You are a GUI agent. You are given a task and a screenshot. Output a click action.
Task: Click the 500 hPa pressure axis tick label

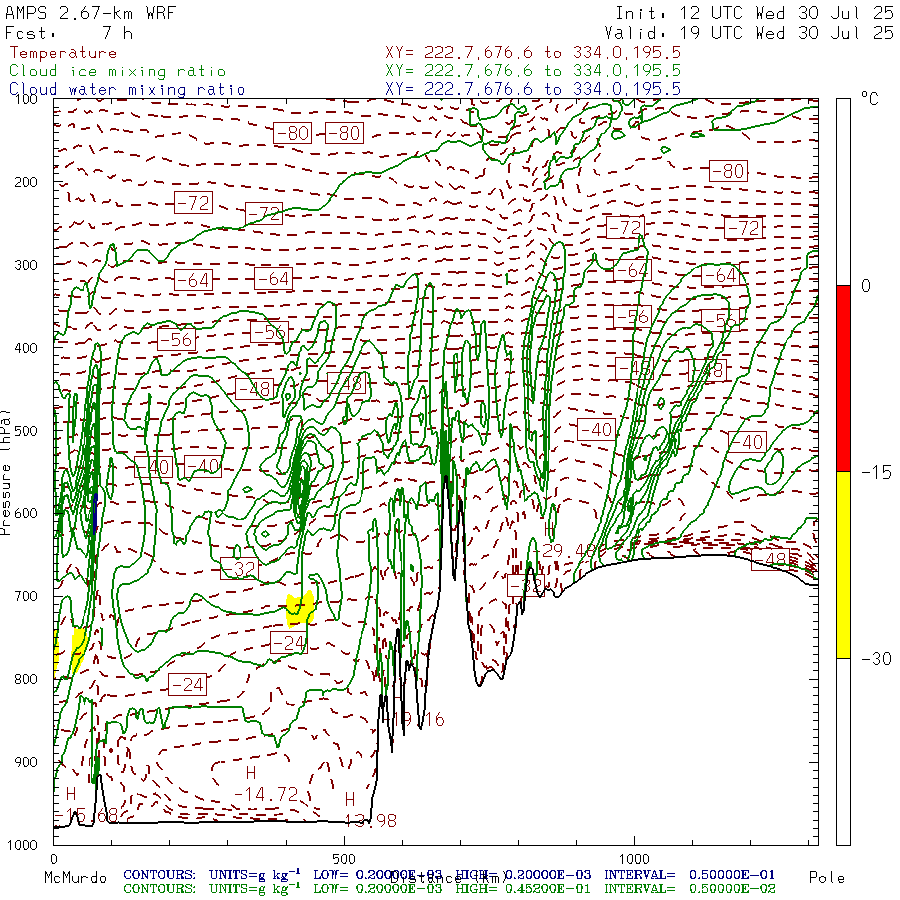(x=26, y=430)
